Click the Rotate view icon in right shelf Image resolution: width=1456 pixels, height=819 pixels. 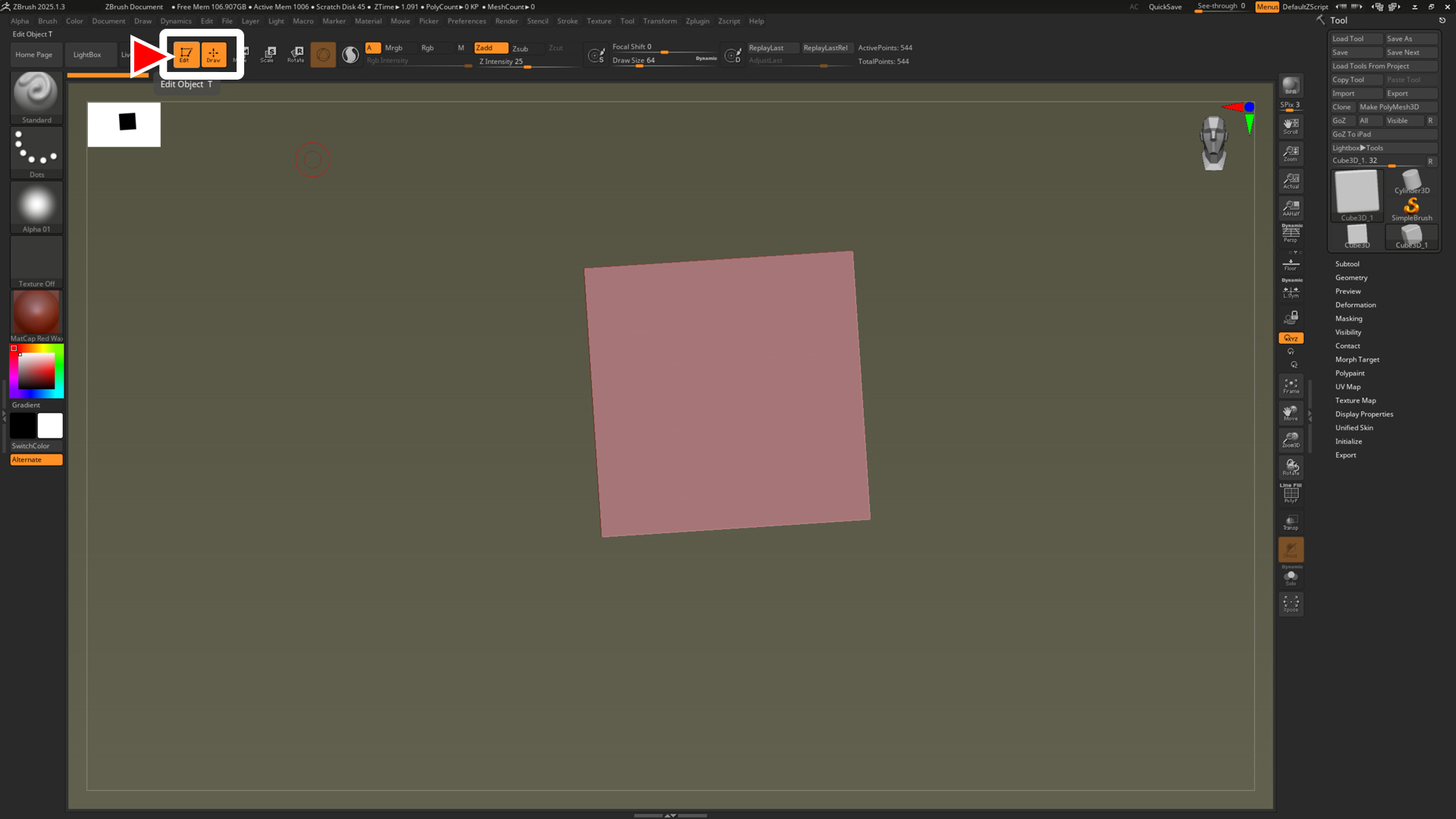click(1291, 467)
